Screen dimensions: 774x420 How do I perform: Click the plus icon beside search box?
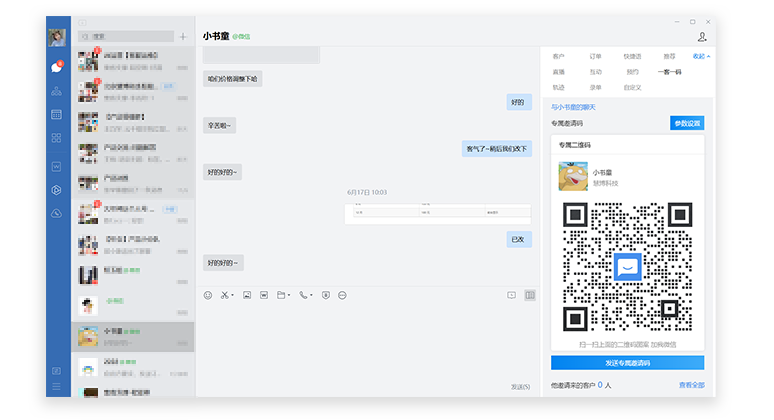(x=182, y=37)
